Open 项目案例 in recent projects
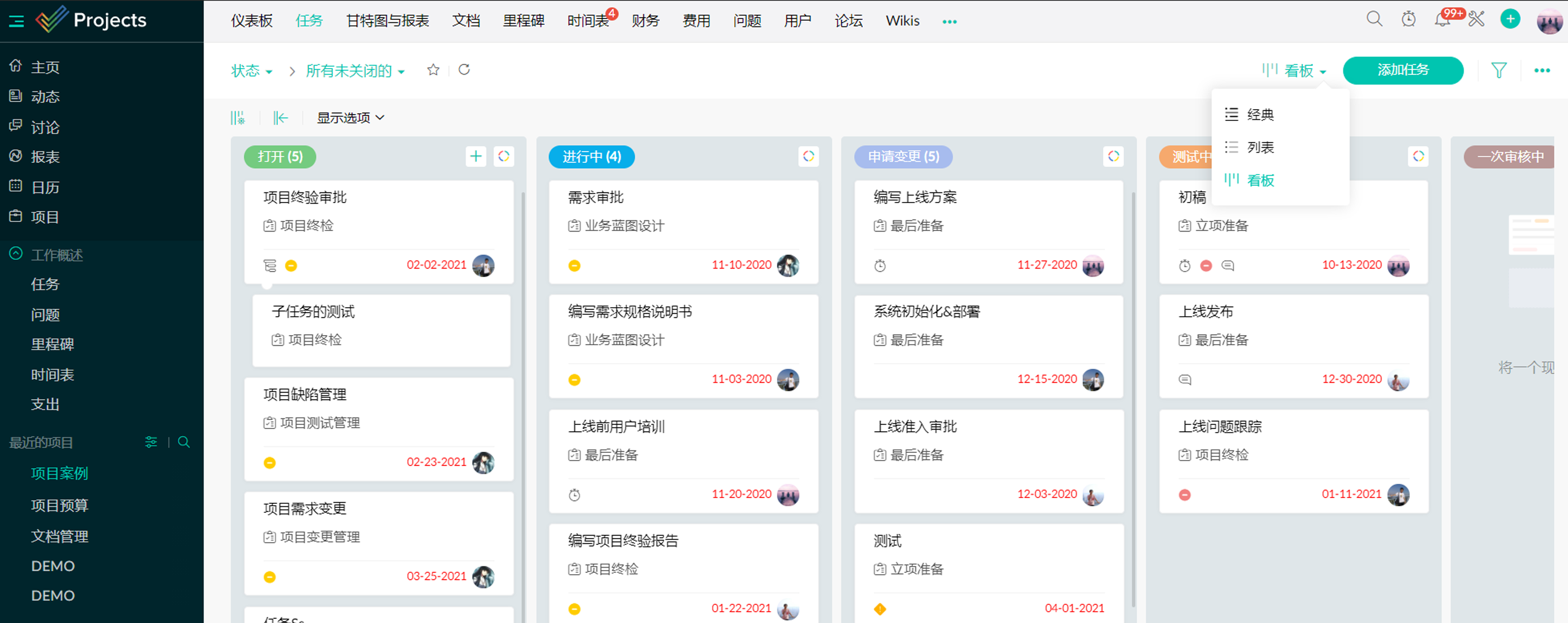 pos(59,473)
